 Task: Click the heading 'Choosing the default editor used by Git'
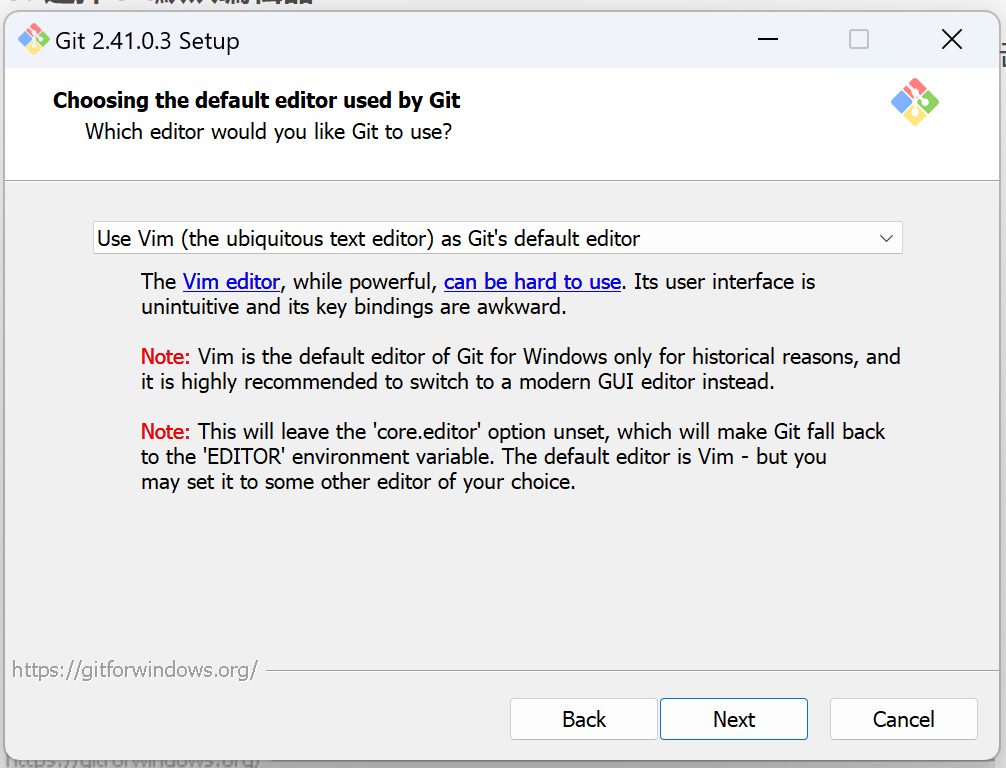(x=257, y=100)
